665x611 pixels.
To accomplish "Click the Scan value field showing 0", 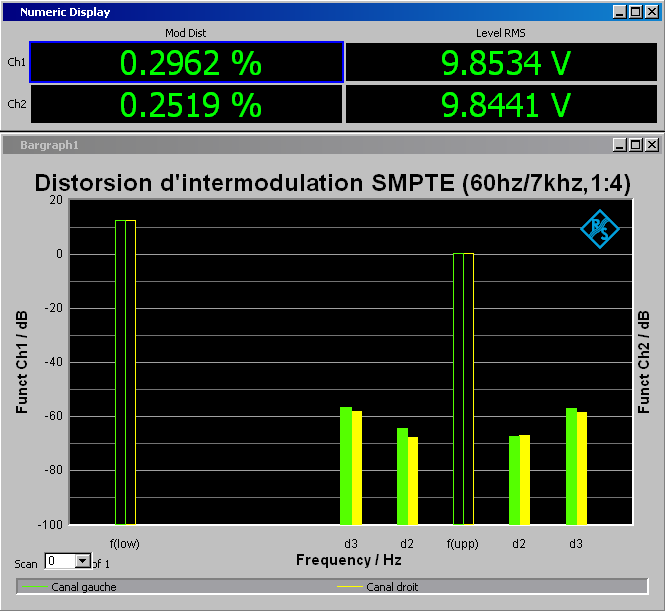I will pos(60,561).
